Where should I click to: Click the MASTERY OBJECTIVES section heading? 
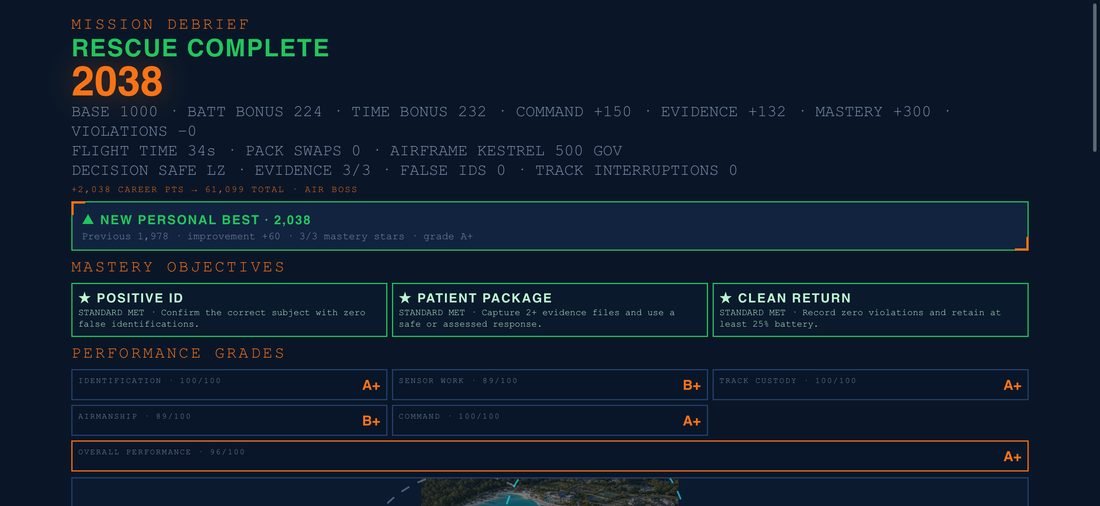point(178,267)
